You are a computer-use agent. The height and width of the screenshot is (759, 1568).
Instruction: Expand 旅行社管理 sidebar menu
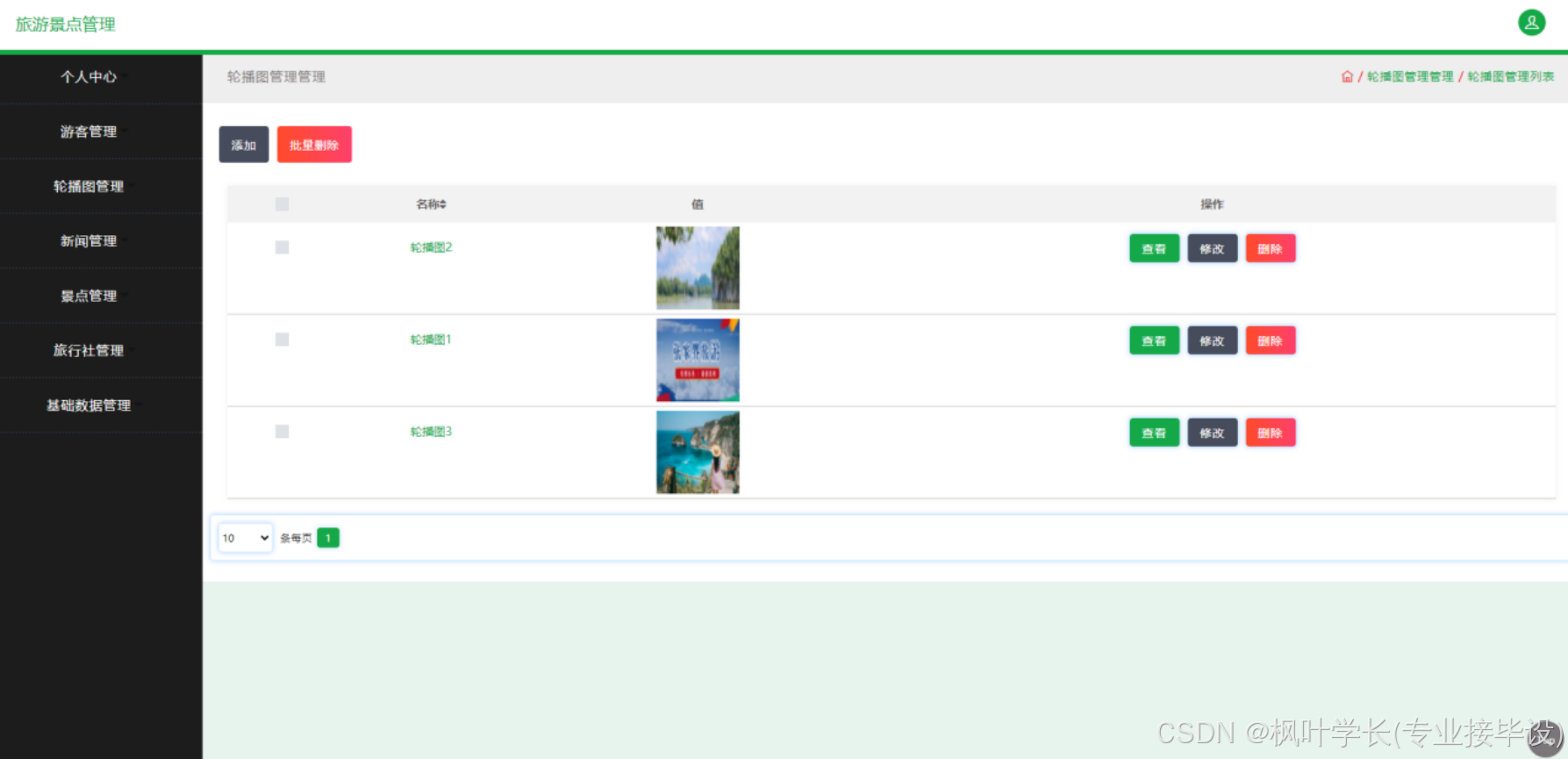pos(89,350)
